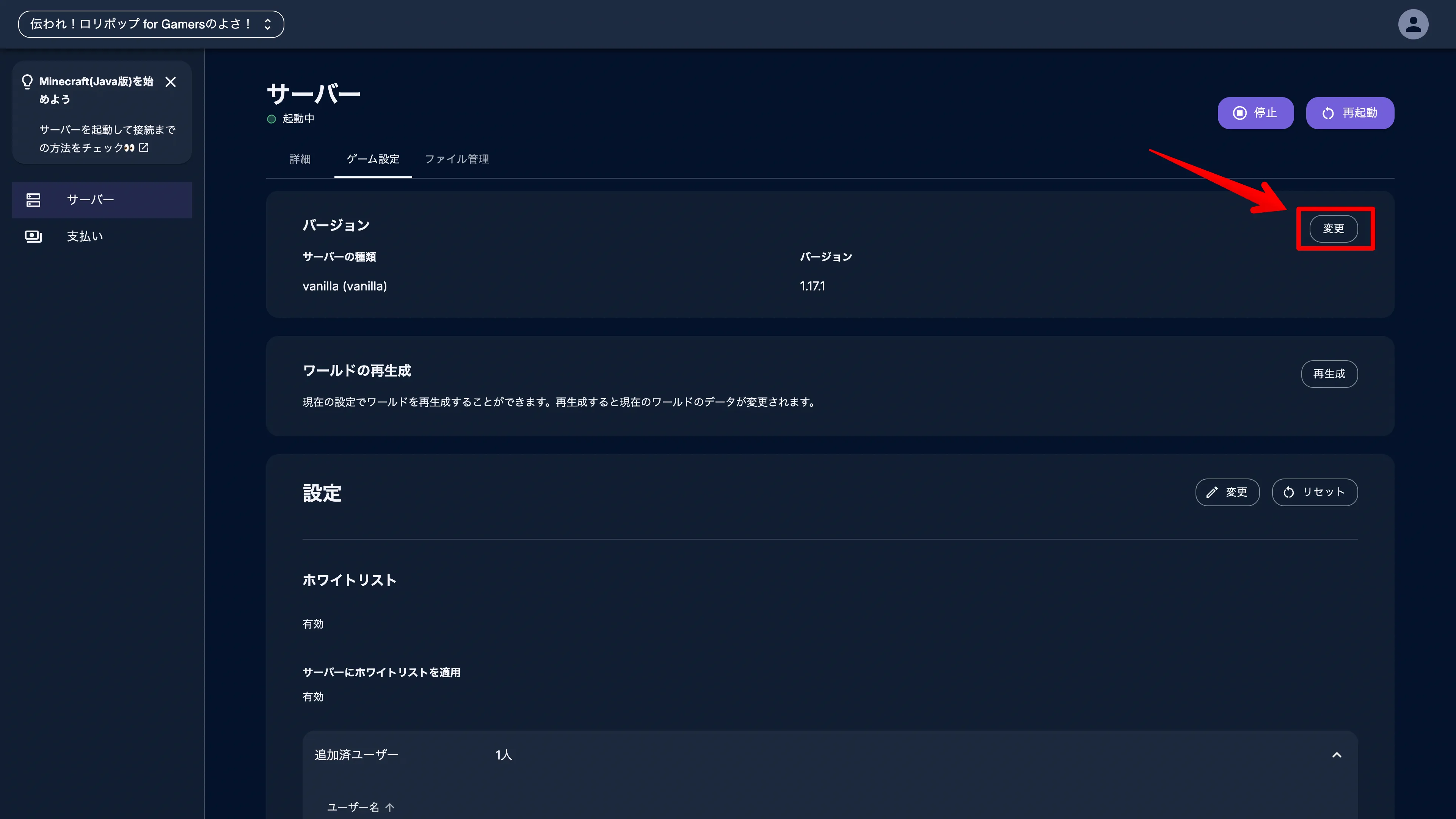Image resolution: width=1456 pixels, height=819 pixels.
Task: Close the Minecraft(Java版) getting-started tip
Action: (171, 82)
